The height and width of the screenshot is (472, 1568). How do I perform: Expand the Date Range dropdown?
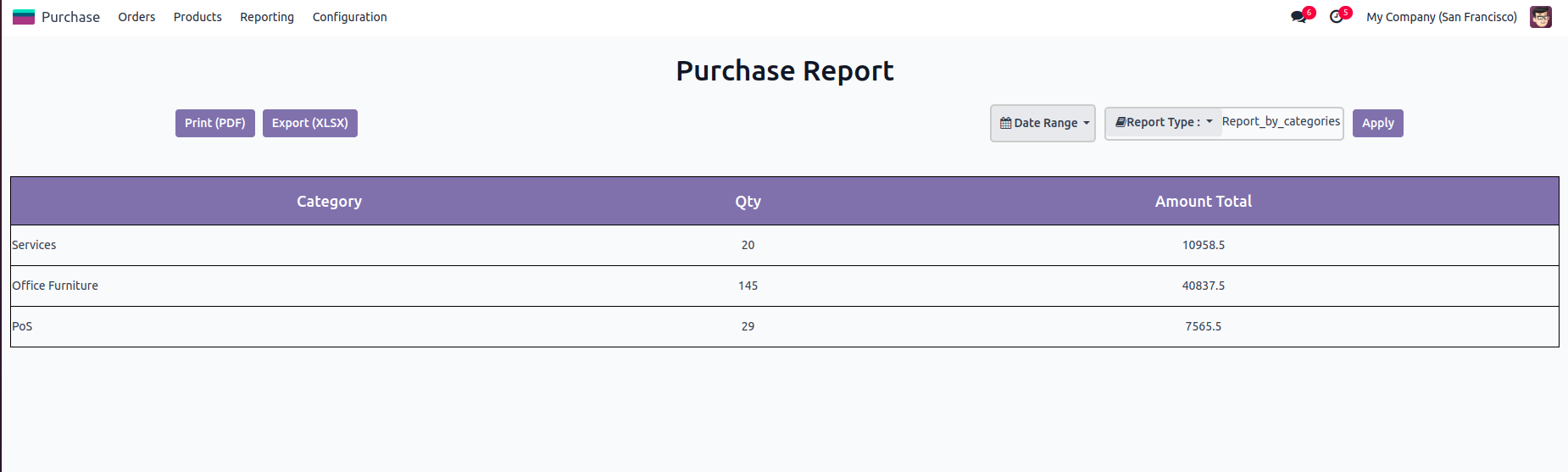pyautogui.click(x=1043, y=124)
